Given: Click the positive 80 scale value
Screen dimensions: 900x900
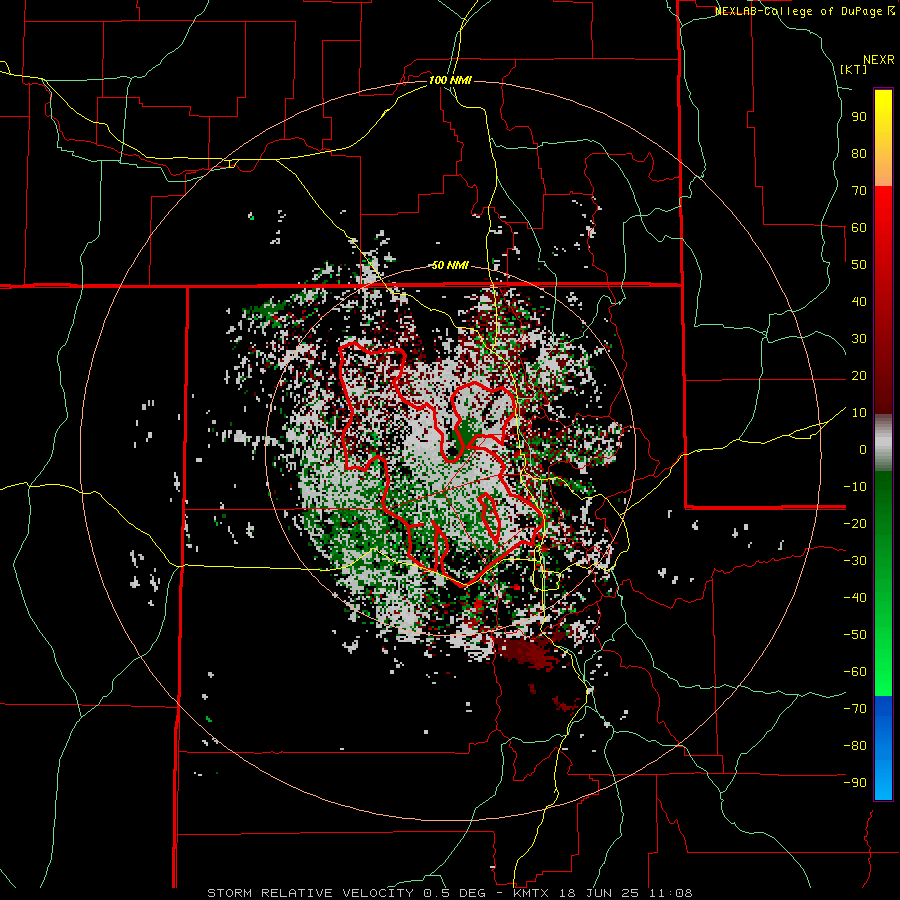Looking at the screenshot, I should 859,154.
